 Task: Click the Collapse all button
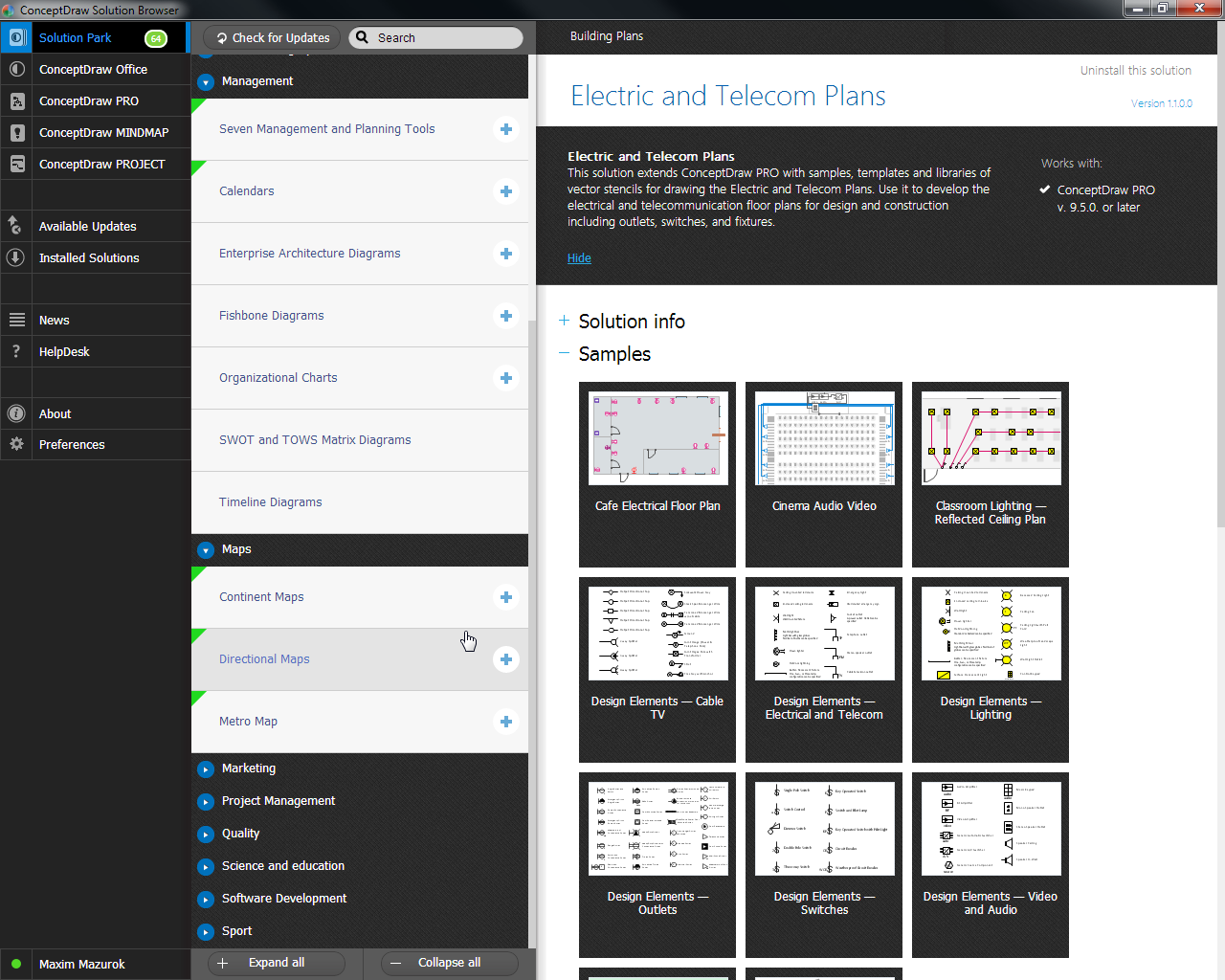click(x=449, y=963)
